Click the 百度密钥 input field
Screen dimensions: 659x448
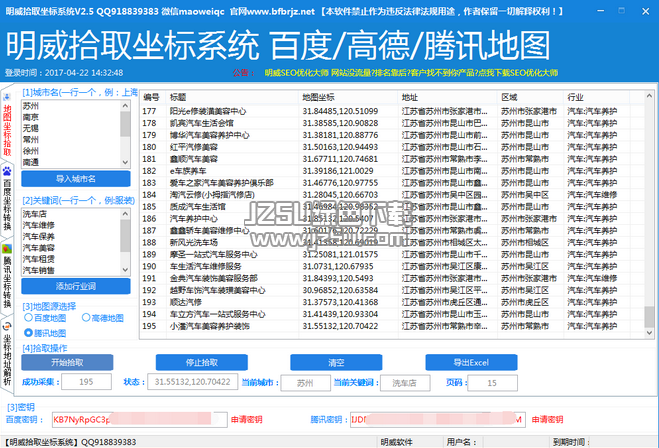(x=140, y=419)
